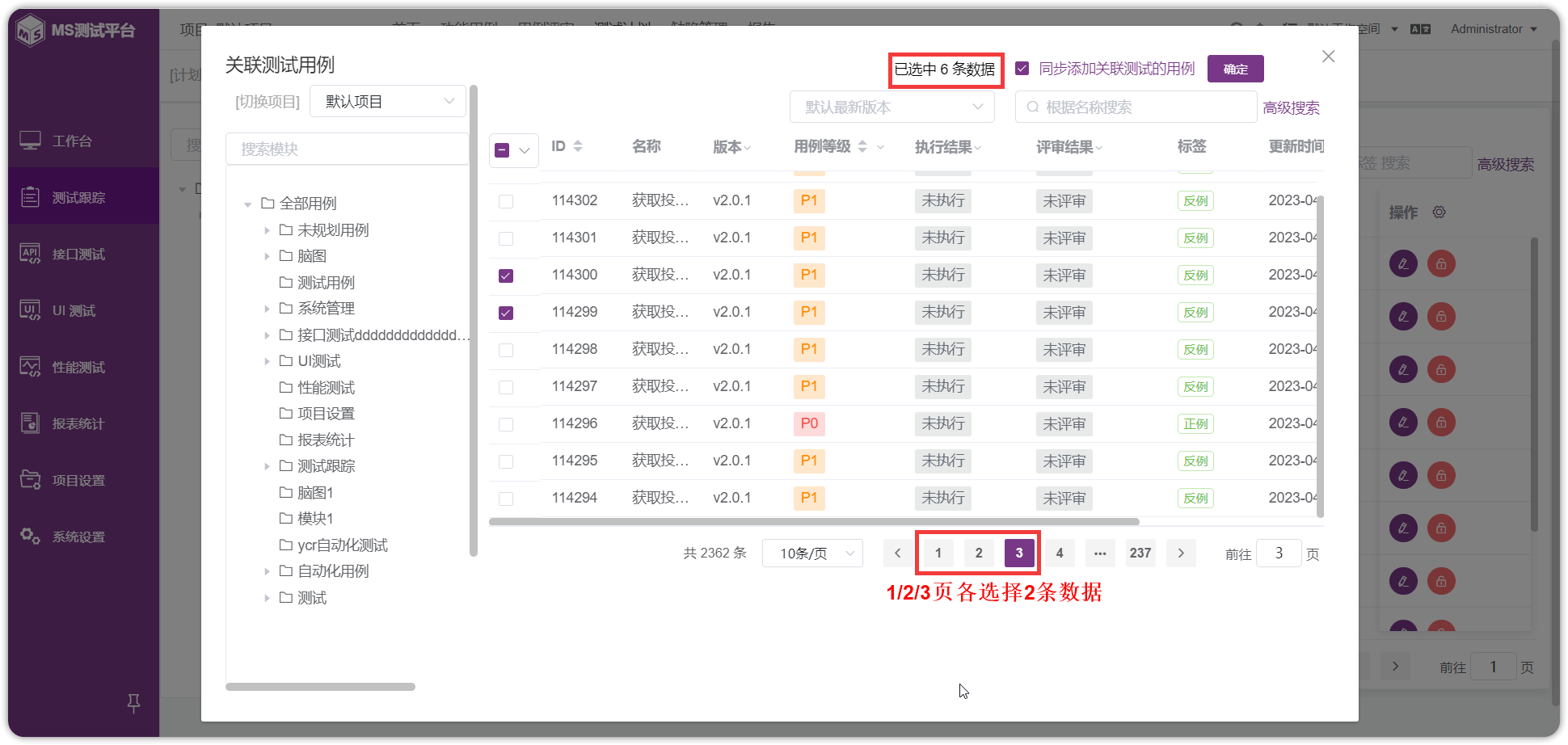Go to page 2

979,553
